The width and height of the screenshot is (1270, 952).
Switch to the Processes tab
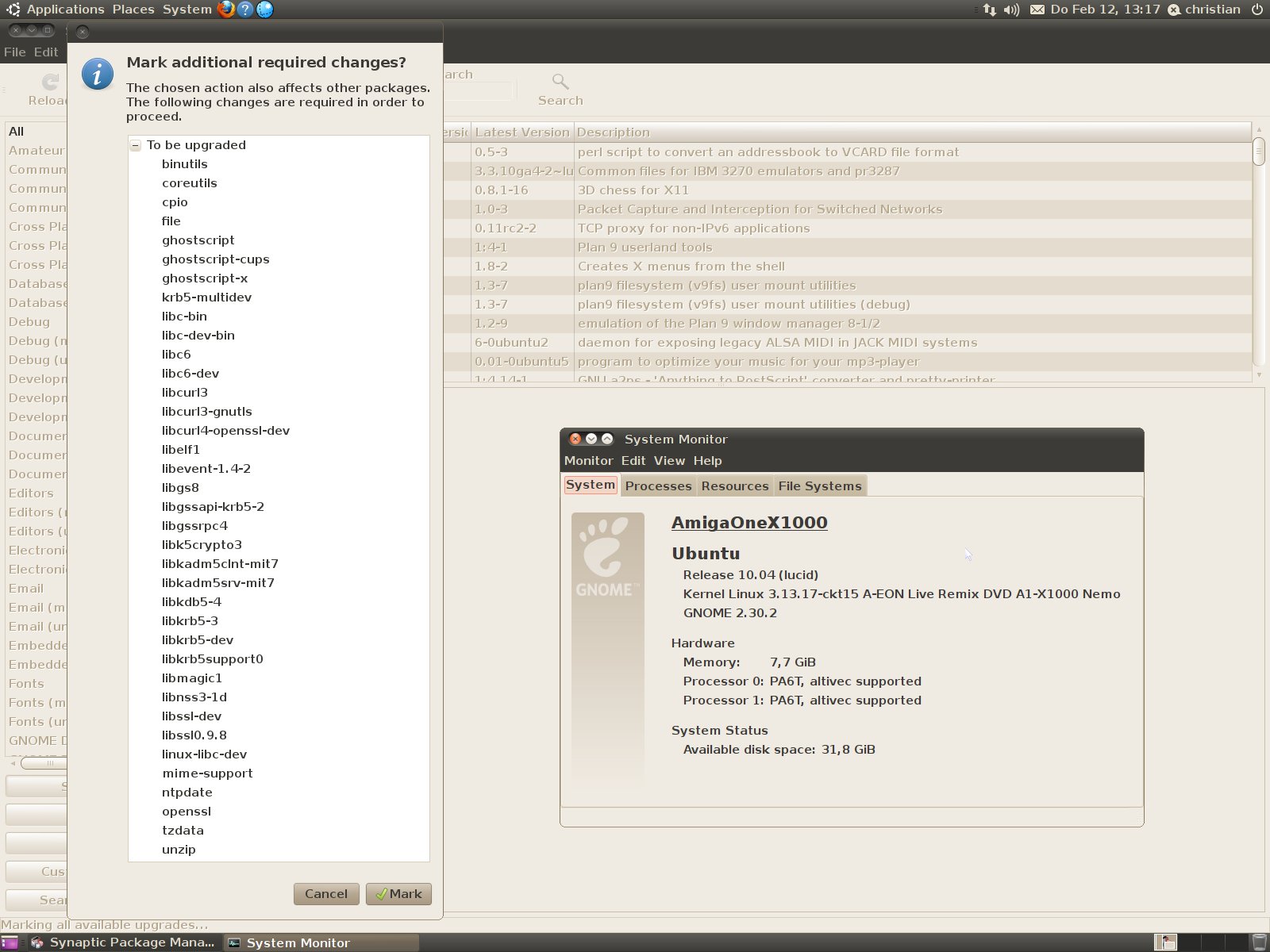[x=658, y=486]
